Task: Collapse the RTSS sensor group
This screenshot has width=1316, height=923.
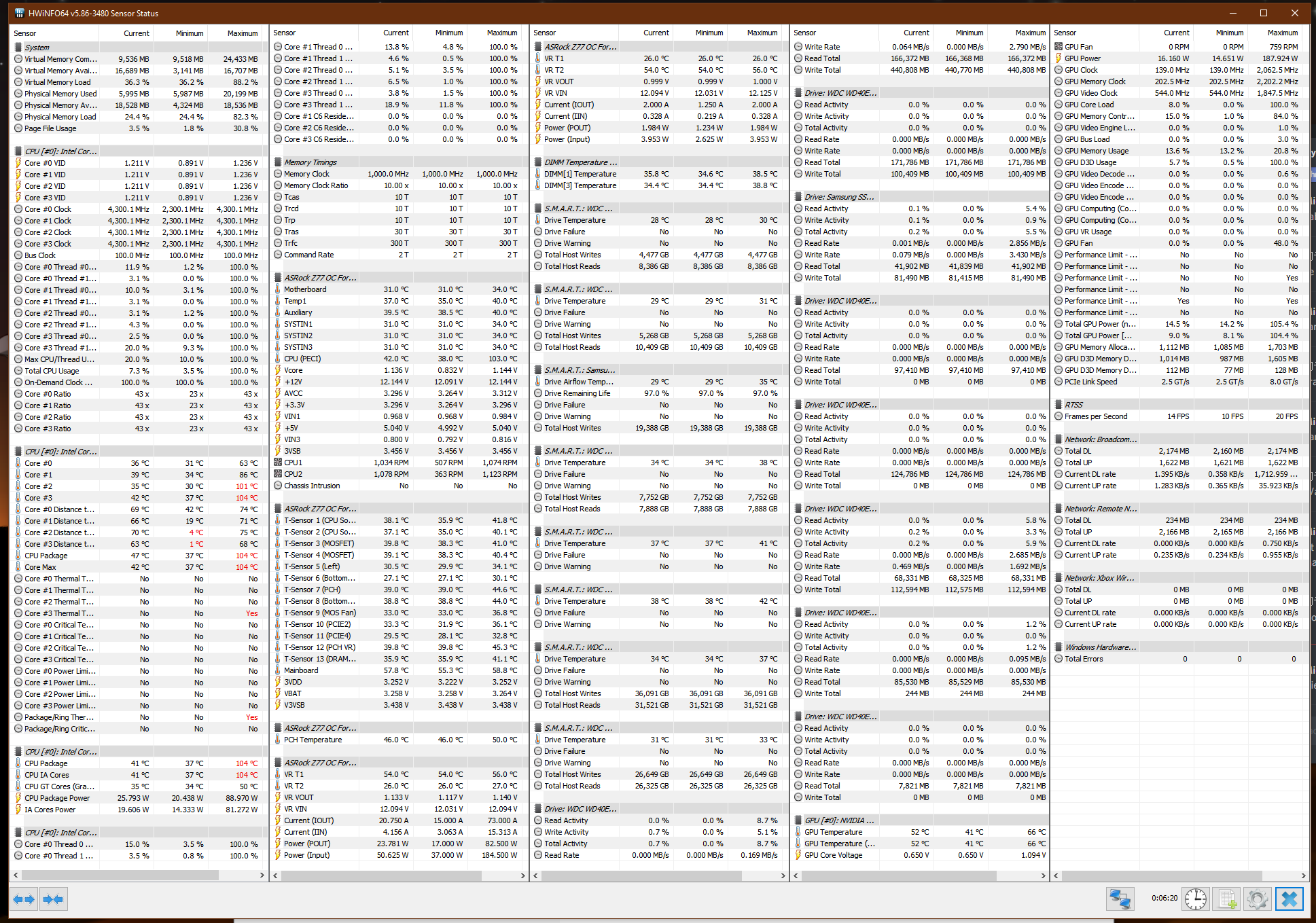Action: click(1073, 405)
